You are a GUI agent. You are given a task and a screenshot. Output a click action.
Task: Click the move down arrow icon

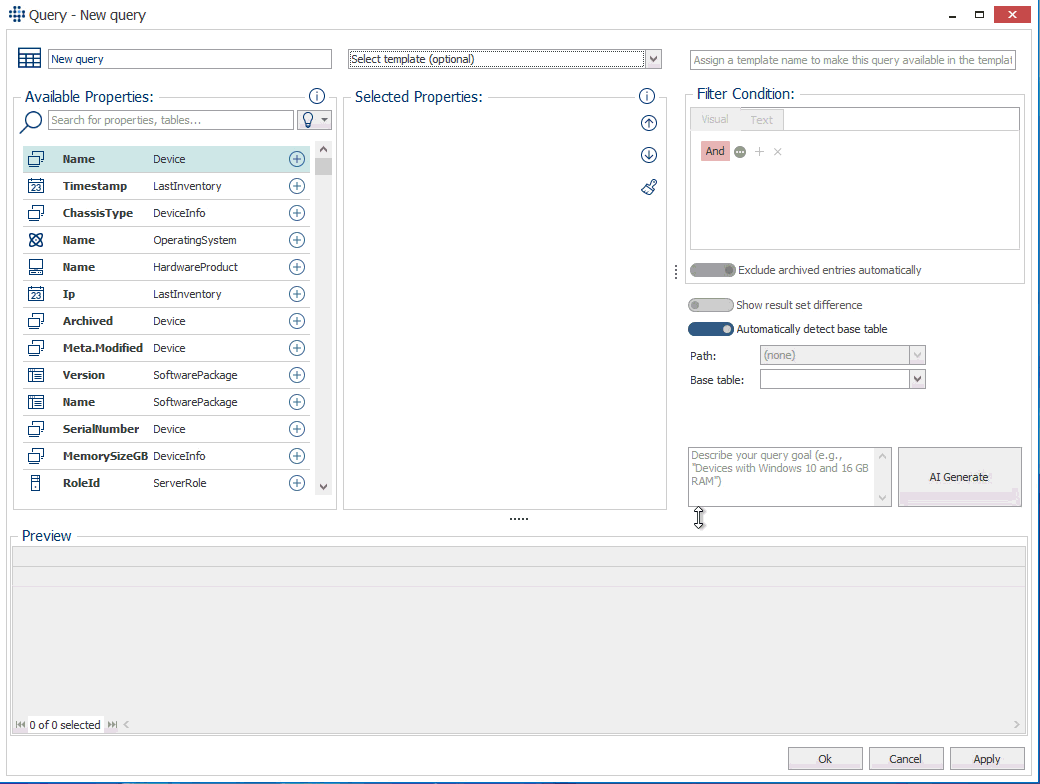click(x=648, y=155)
